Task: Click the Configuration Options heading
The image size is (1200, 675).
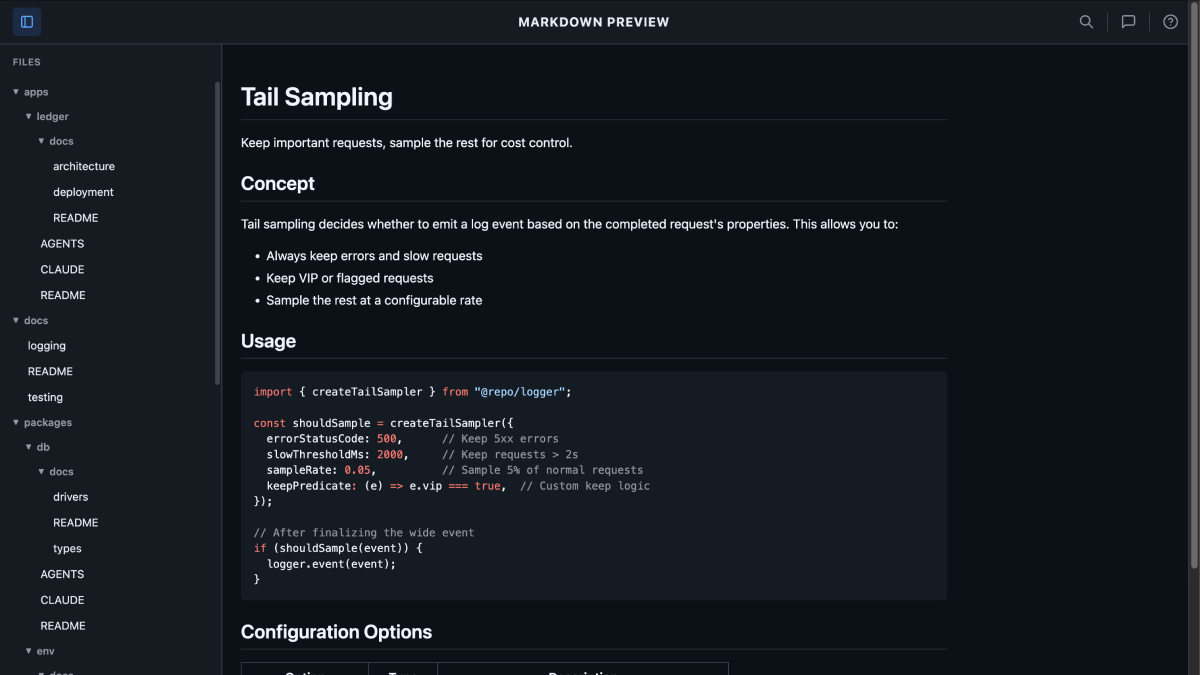Action: (x=337, y=632)
